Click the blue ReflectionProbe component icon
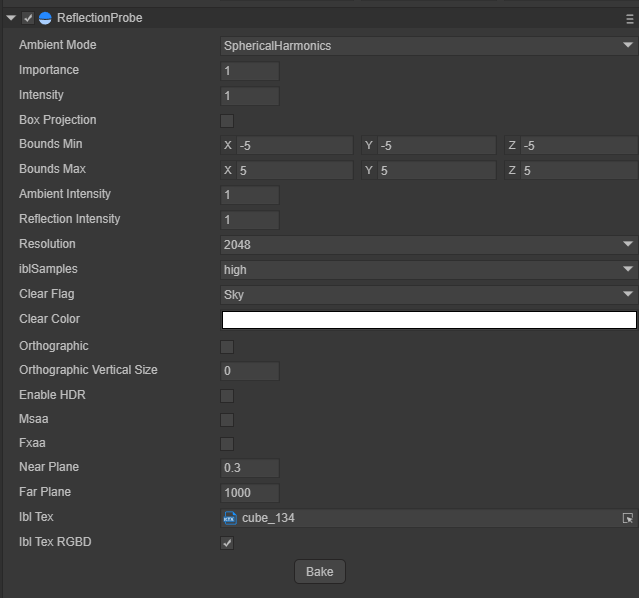The width and height of the screenshot is (639, 598). pyautogui.click(x=45, y=18)
